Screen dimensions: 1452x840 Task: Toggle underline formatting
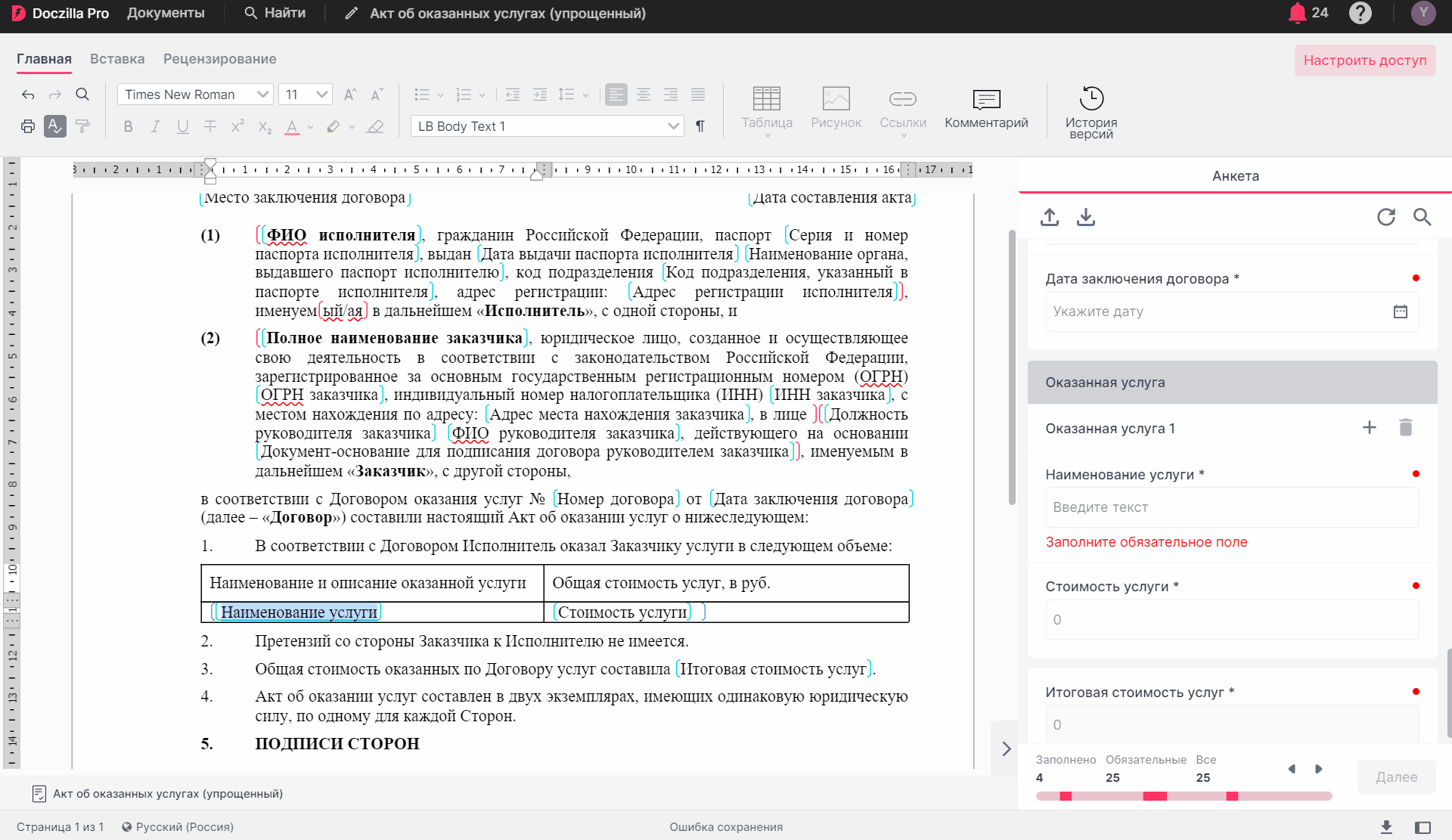(x=183, y=126)
